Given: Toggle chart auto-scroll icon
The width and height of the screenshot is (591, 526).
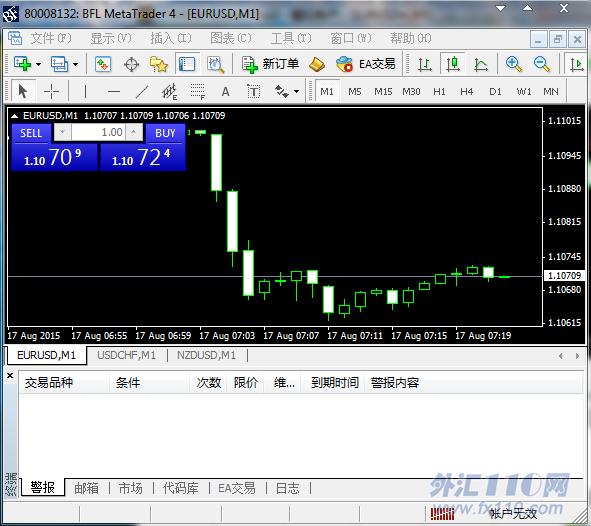Looking at the screenshot, I should tap(576, 64).
